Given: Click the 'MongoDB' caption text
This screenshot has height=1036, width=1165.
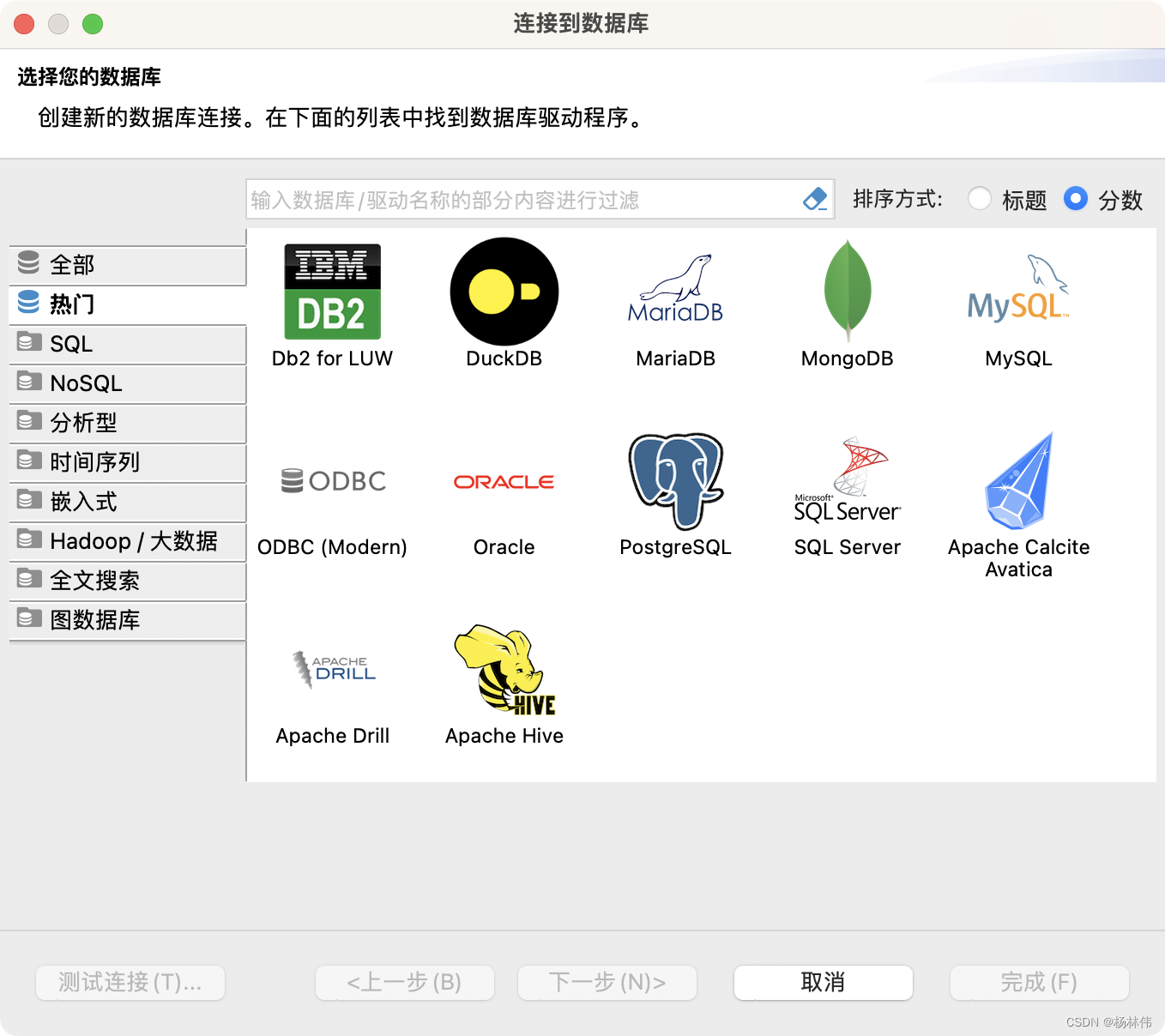Looking at the screenshot, I should click(x=848, y=358).
